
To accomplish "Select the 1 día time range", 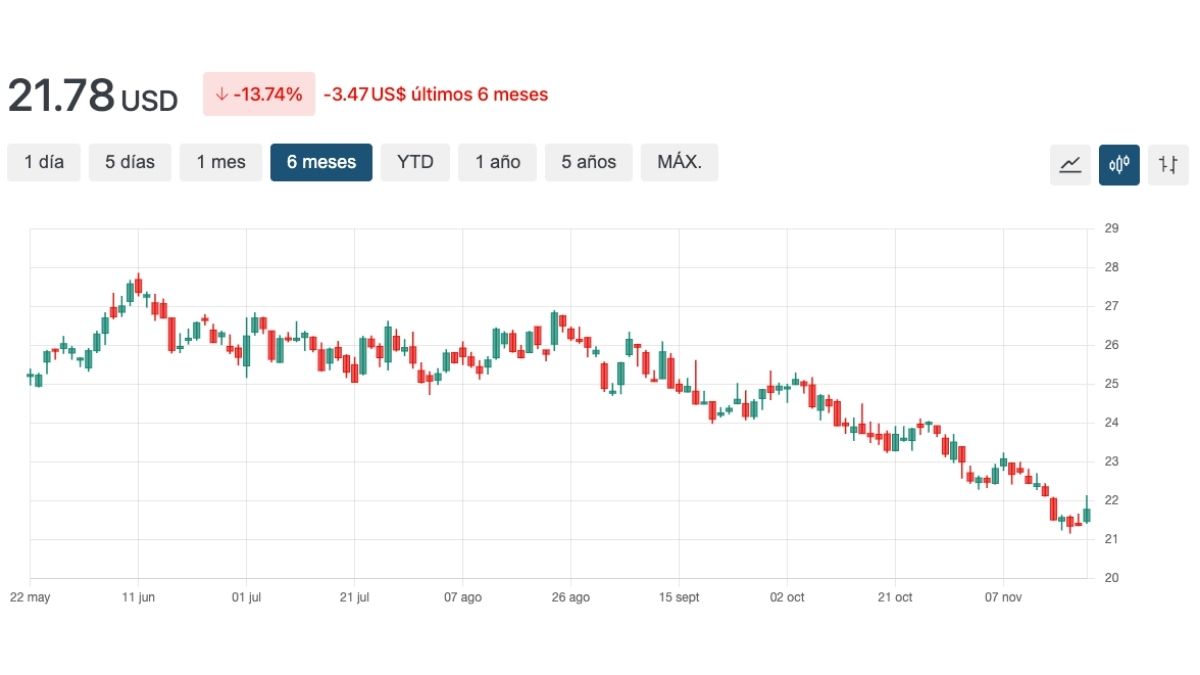I will pyautogui.click(x=44, y=162).
